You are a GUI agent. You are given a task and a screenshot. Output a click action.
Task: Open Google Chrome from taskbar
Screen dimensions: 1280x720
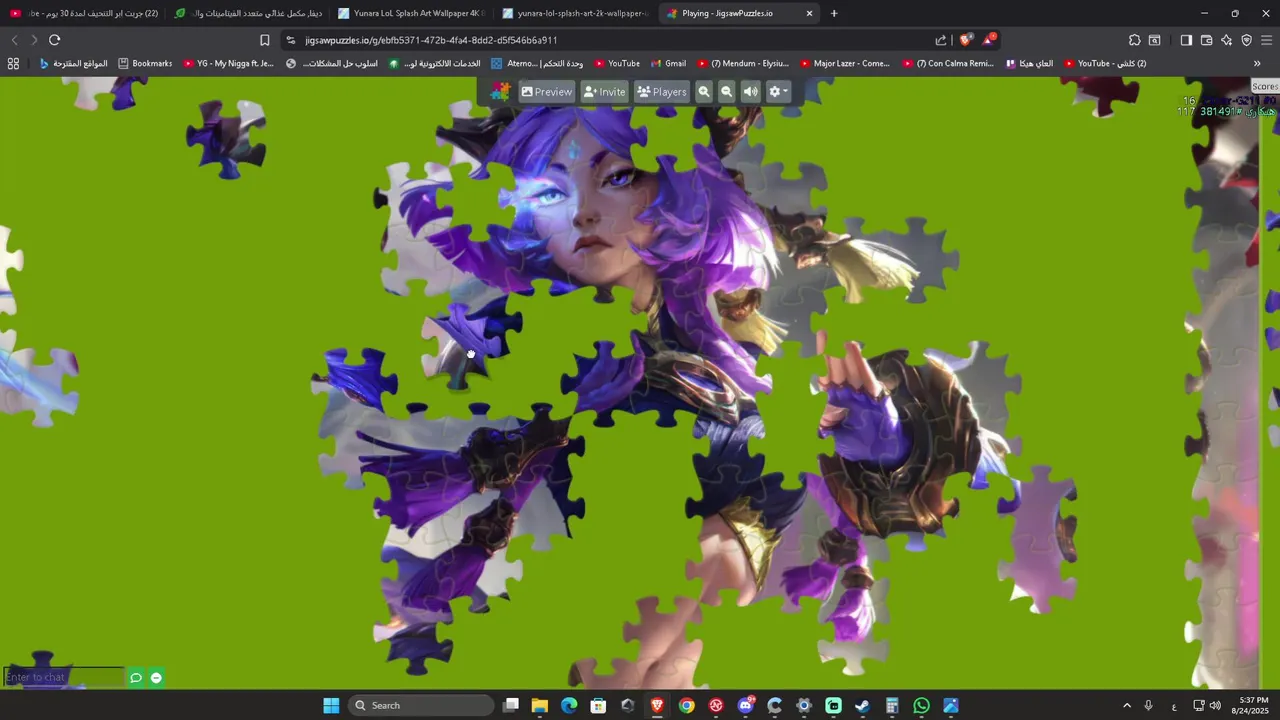coord(686,705)
